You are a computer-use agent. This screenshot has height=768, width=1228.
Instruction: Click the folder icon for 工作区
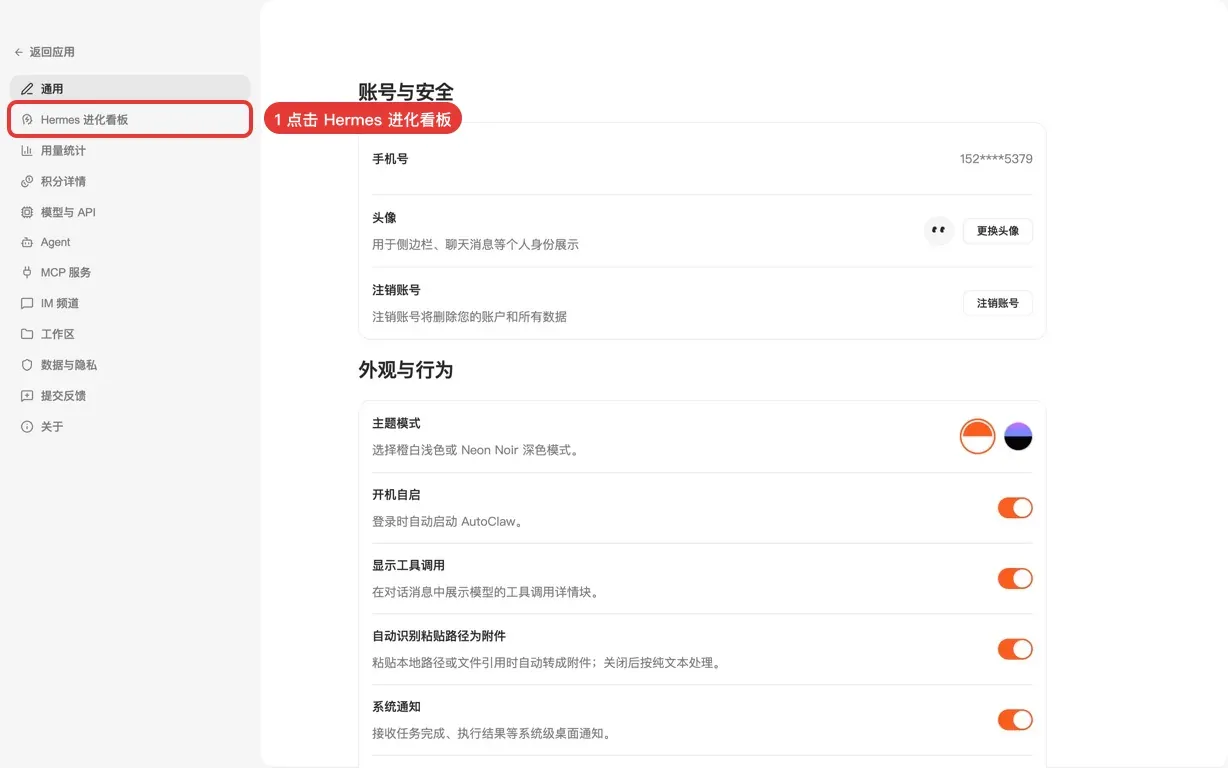[27, 334]
